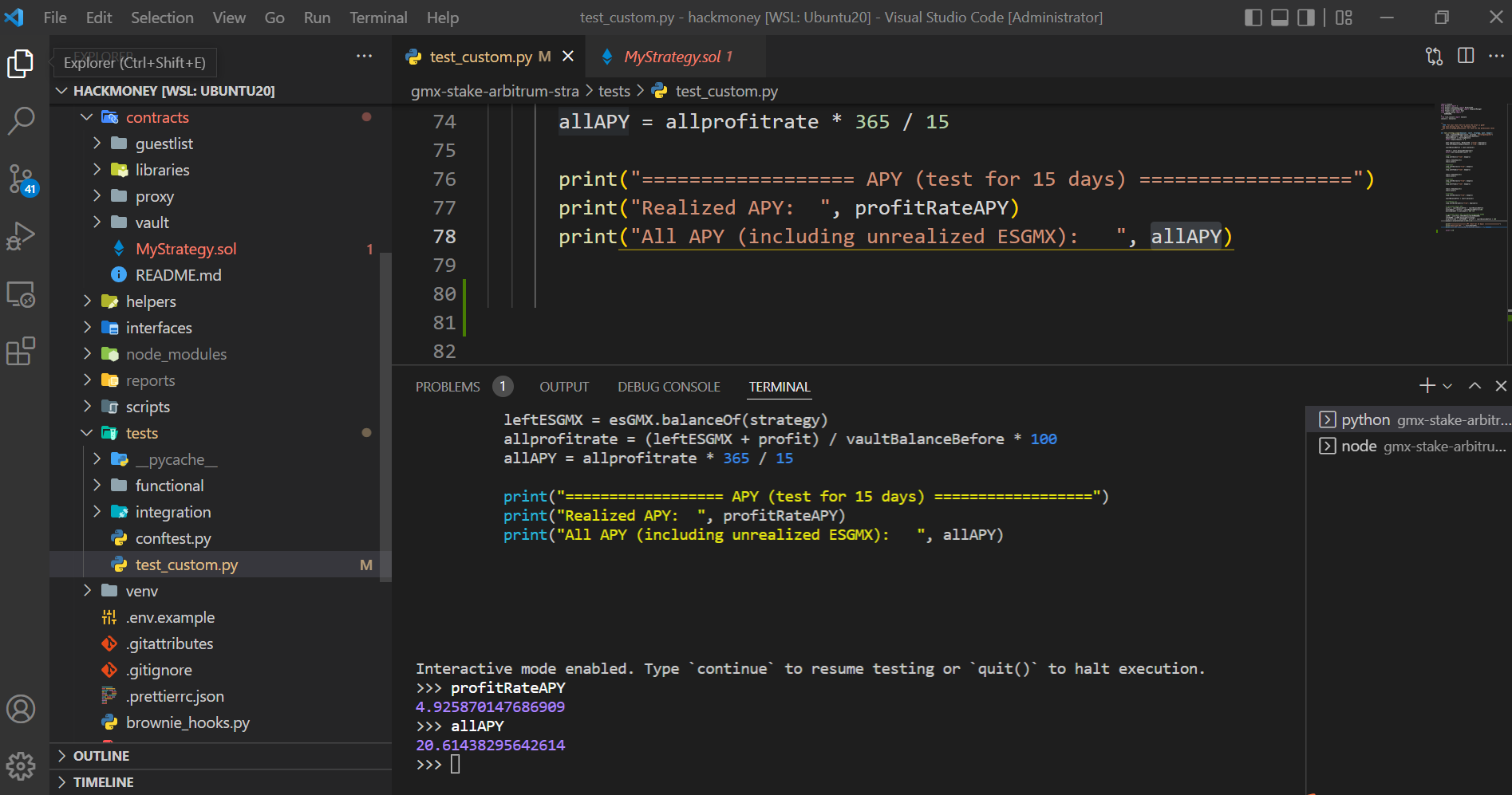1512x795 pixels.
Task: Maximize the panel with up chevron
Action: pos(1474,386)
